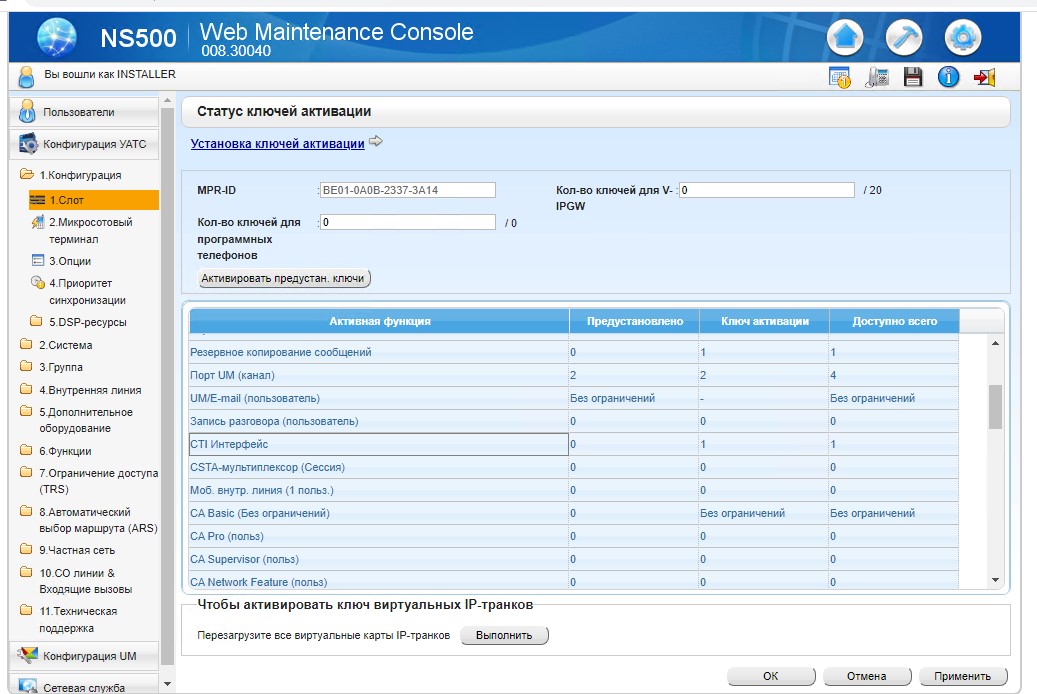
Task: Click the программных телефонов key count field
Action: pyautogui.click(x=407, y=222)
